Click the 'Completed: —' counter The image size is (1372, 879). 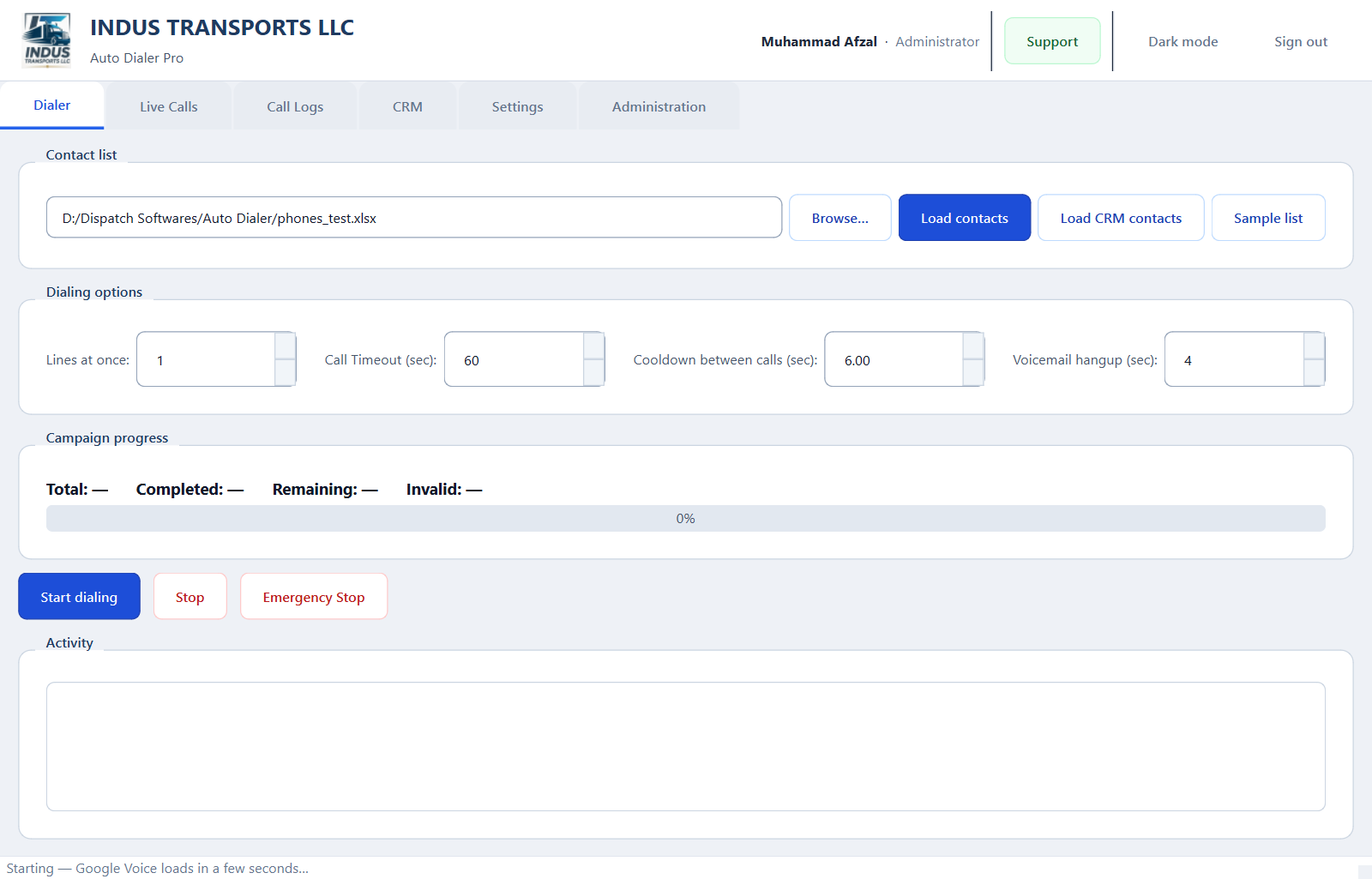190,489
